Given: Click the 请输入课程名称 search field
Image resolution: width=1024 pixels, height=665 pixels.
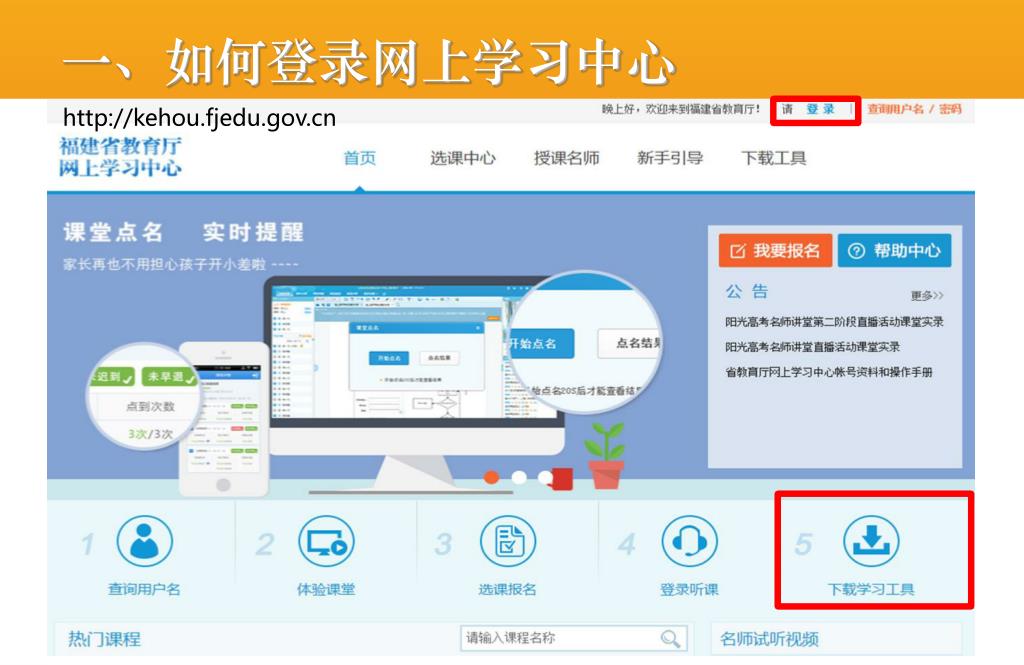Looking at the screenshot, I should pyautogui.click(x=574, y=638).
